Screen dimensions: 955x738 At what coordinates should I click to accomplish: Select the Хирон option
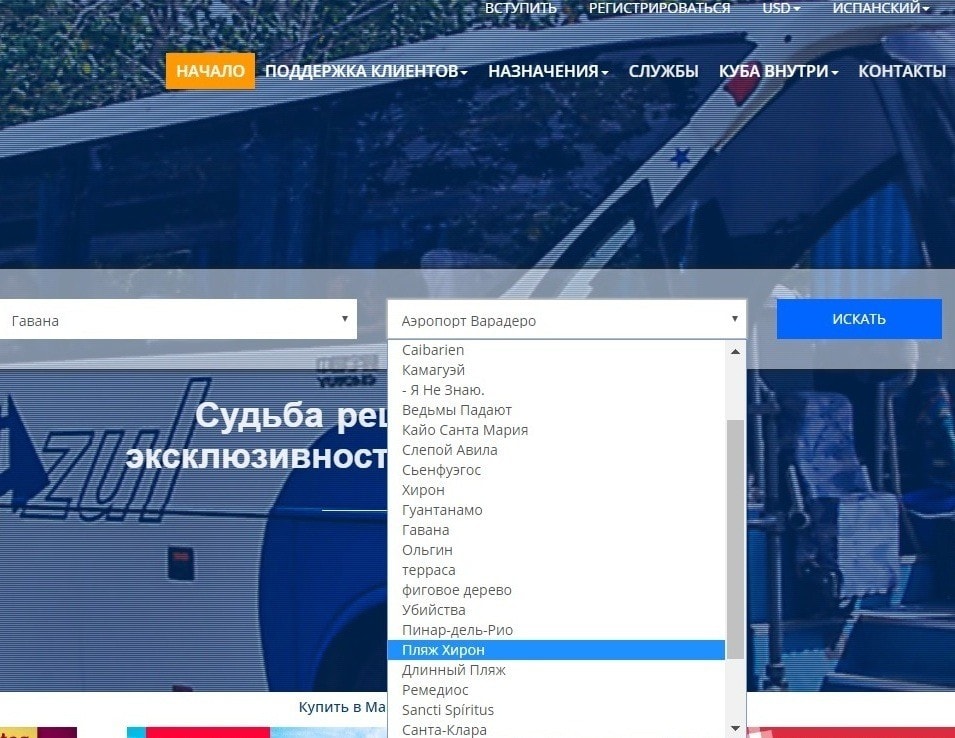(557, 490)
